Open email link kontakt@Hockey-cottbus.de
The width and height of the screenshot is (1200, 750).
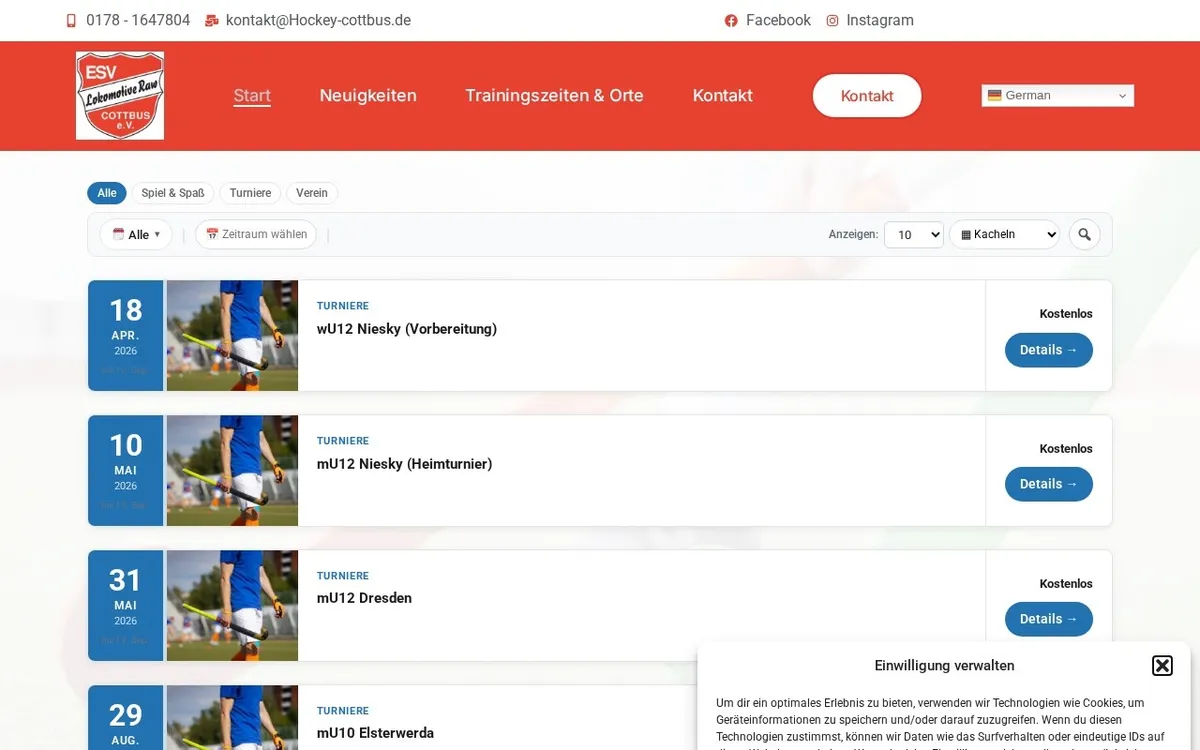click(318, 20)
